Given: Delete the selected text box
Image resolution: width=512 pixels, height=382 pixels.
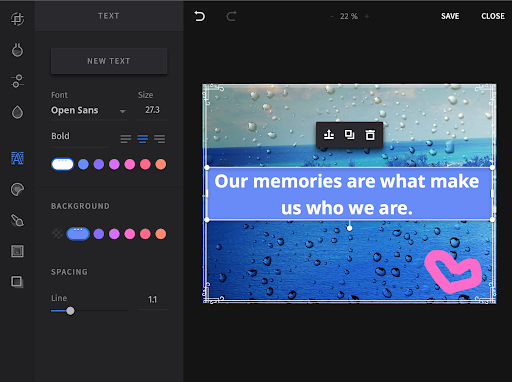Looking at the screenshot, I should click(x=370, y=135).
